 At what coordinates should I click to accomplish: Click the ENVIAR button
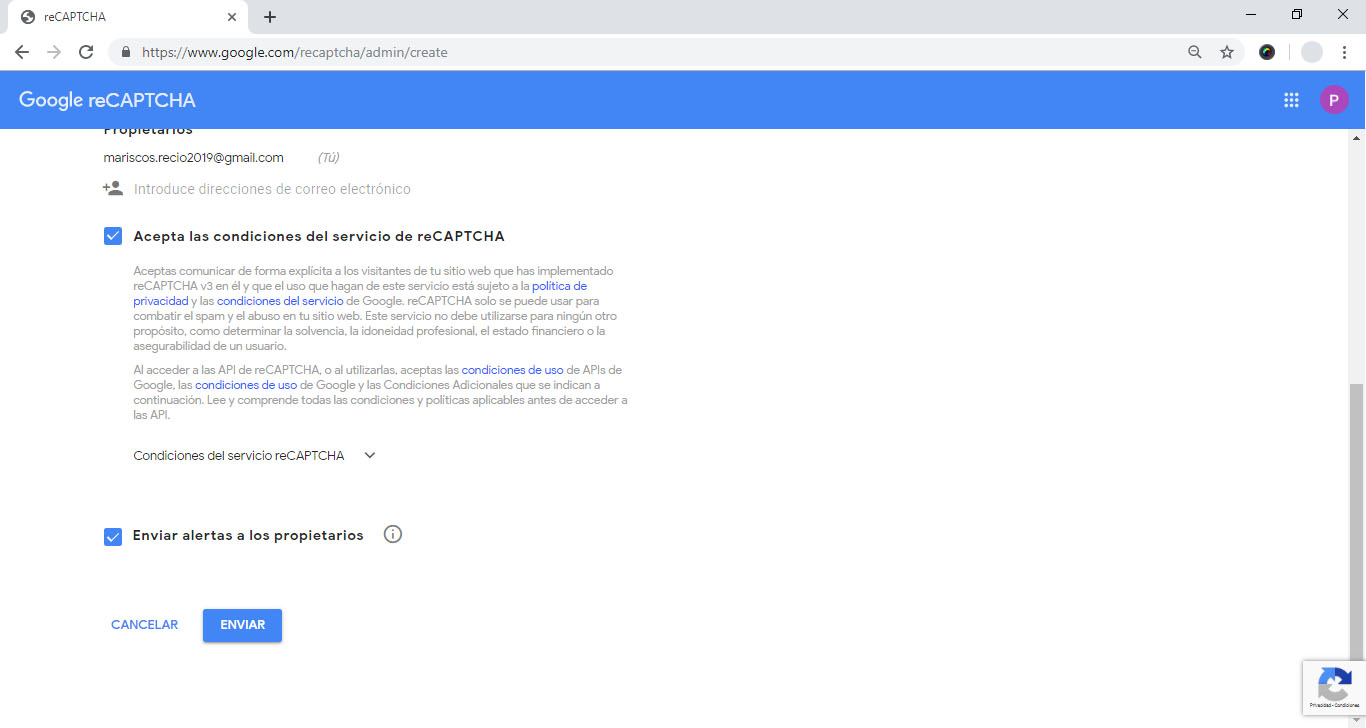pyautogui.click(x=242, y=625)
